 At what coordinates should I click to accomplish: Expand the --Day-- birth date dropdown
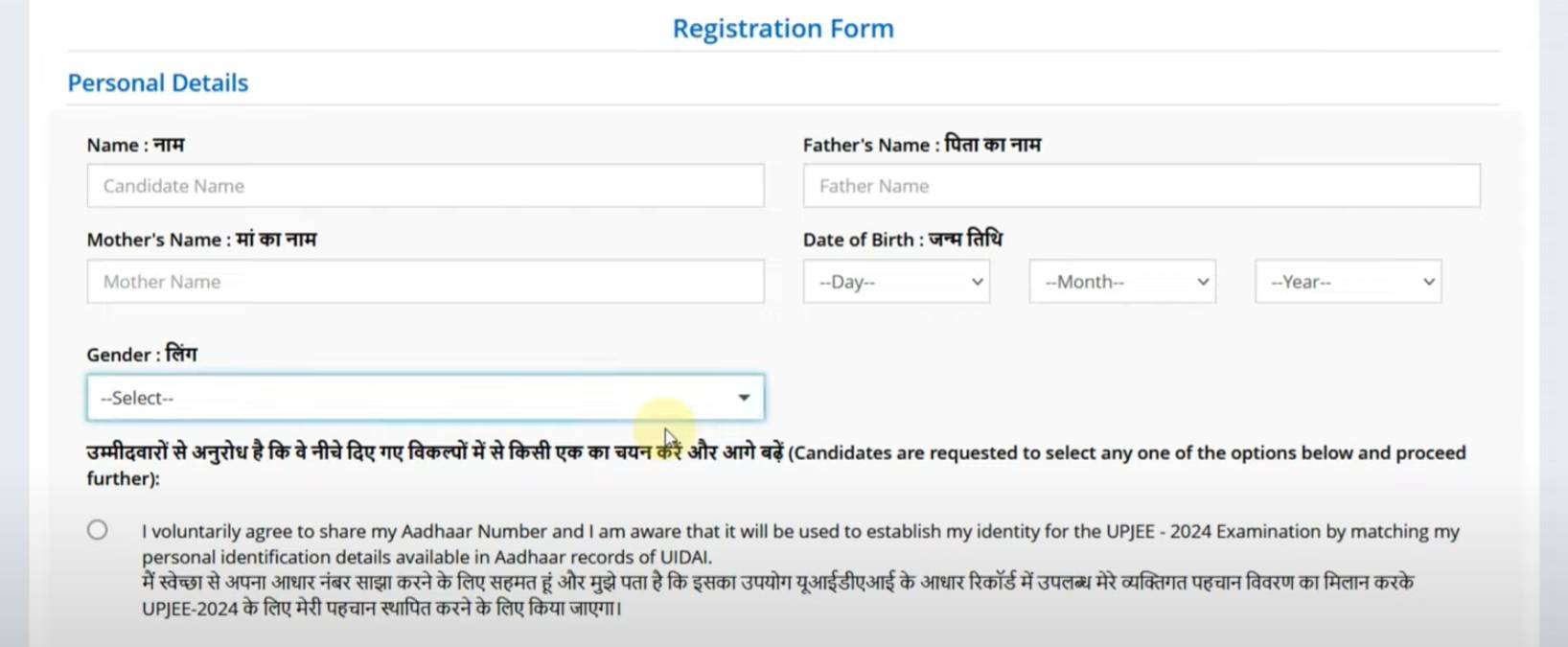(x=896, y=282)
